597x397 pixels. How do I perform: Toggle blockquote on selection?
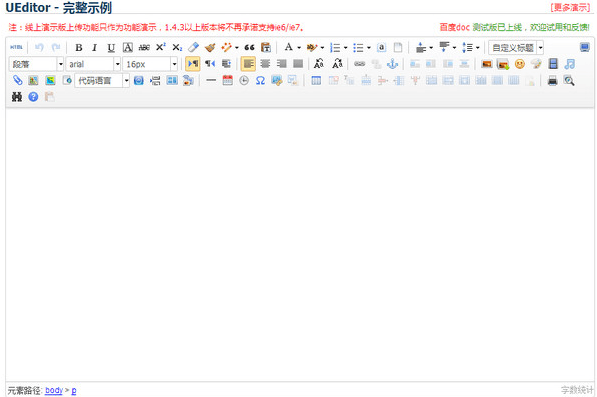coord(249,47)
